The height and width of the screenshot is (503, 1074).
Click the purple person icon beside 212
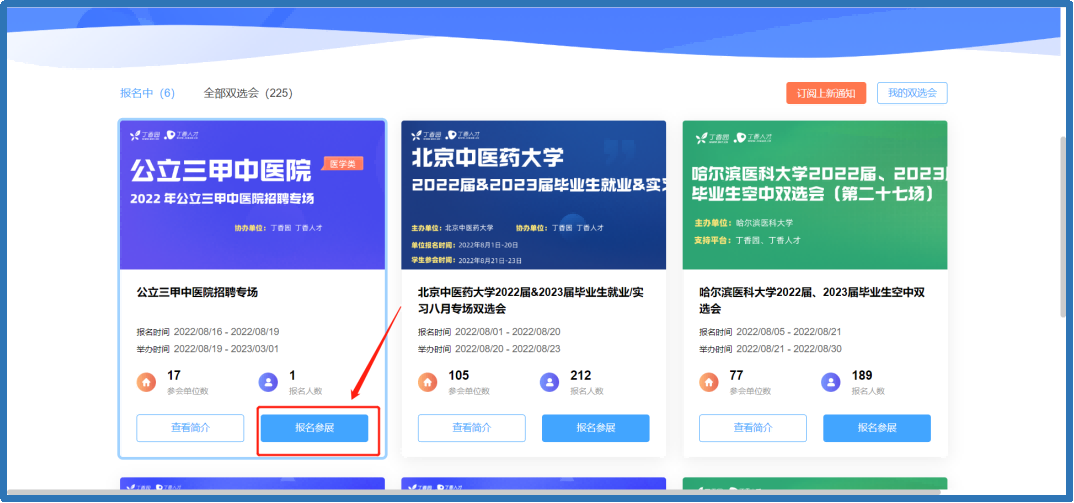(549, 382)
